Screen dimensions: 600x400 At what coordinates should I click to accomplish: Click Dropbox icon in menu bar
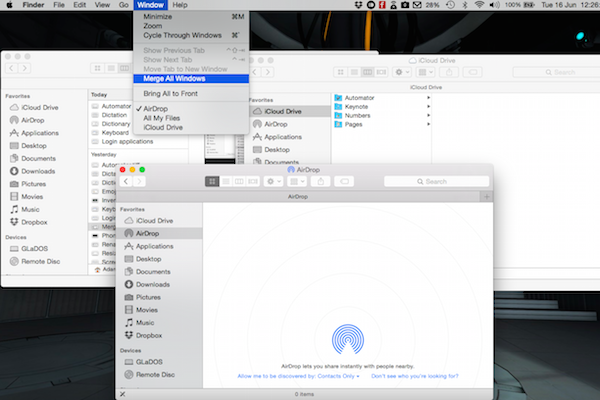(x=358, y=5)
